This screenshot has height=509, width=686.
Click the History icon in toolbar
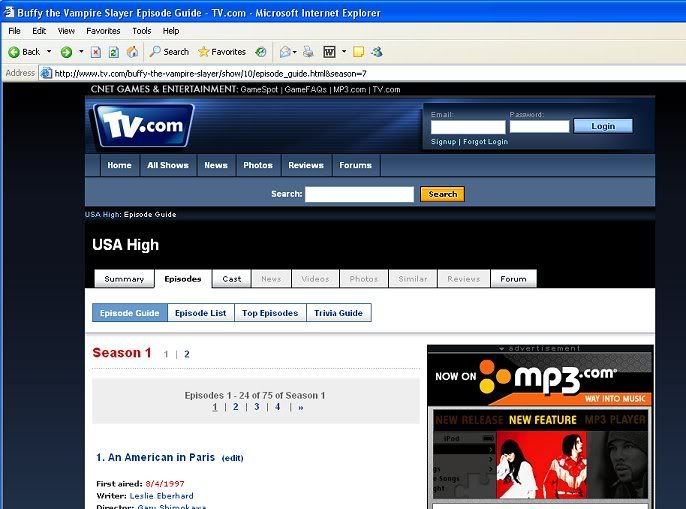261,52
